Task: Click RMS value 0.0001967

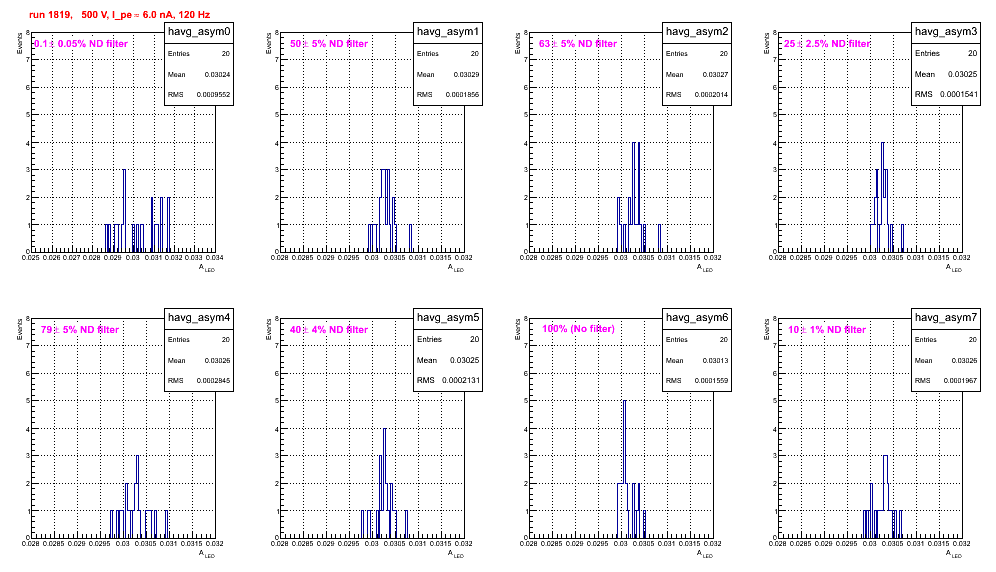Action: click(960, 381)
